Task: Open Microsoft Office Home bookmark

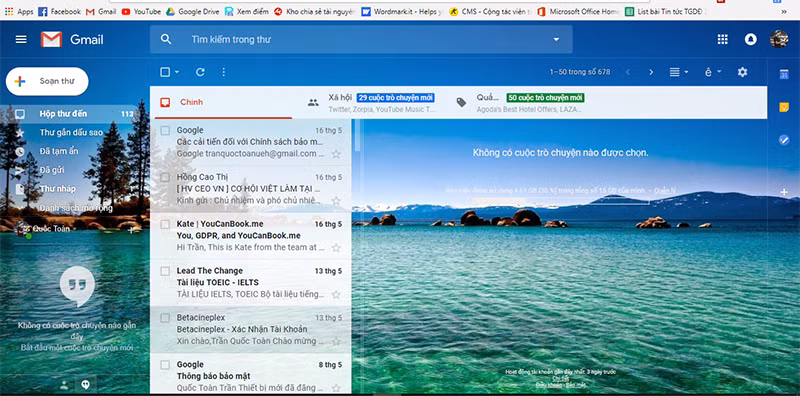Action: (578, 11)
